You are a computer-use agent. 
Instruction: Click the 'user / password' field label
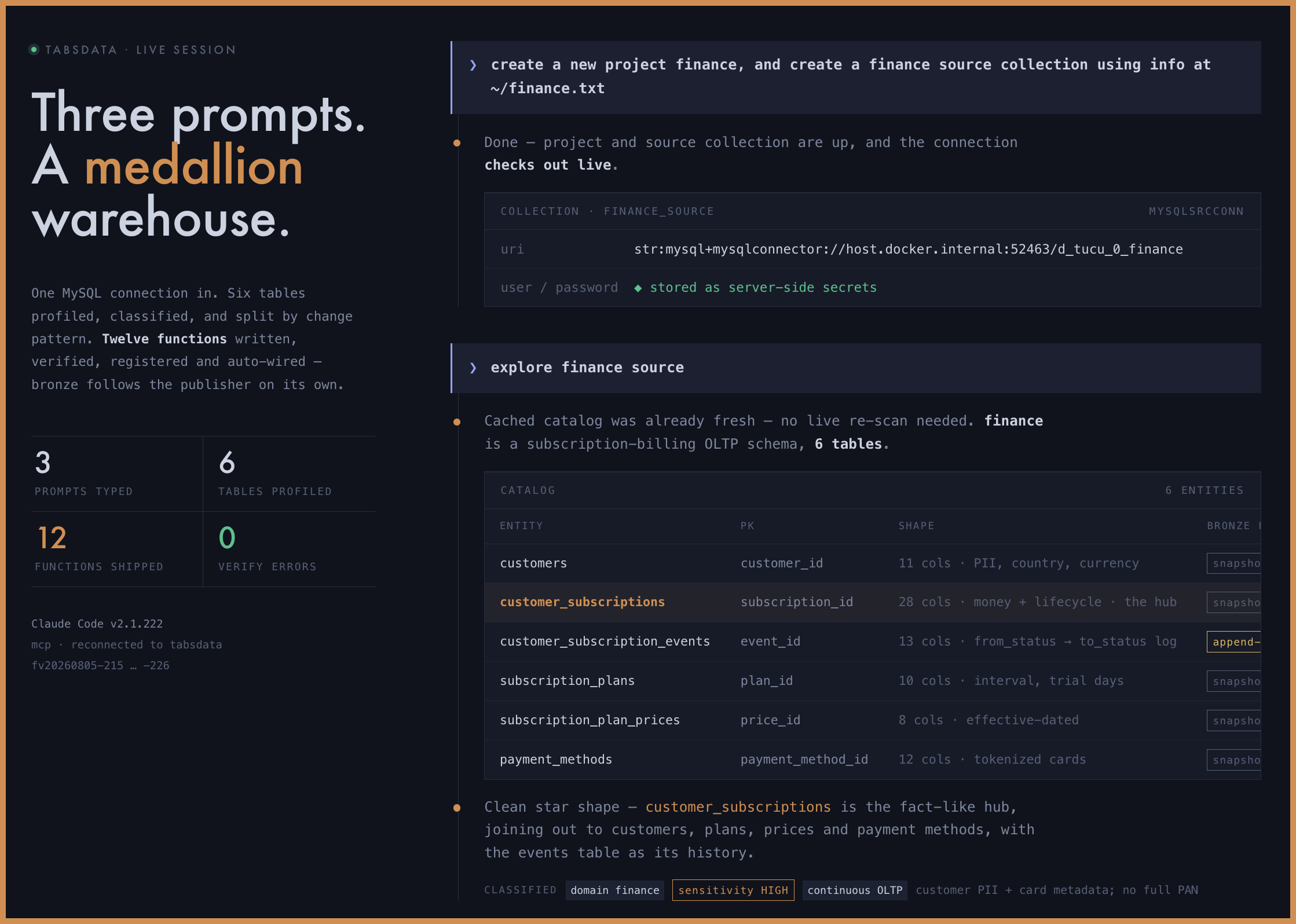point(559,288)
